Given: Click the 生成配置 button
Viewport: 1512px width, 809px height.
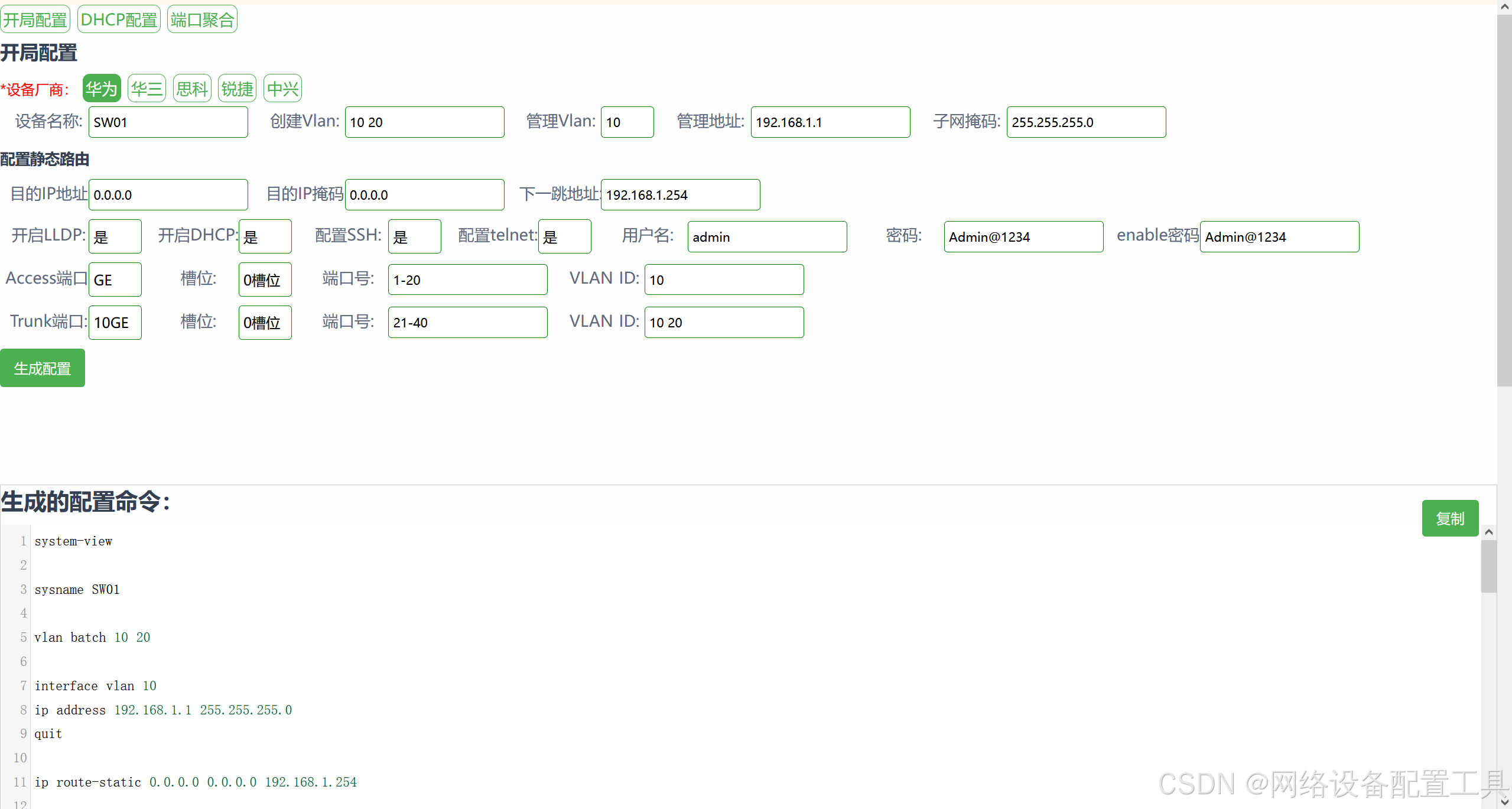Looking at the screenshot, I should (43, 368).
